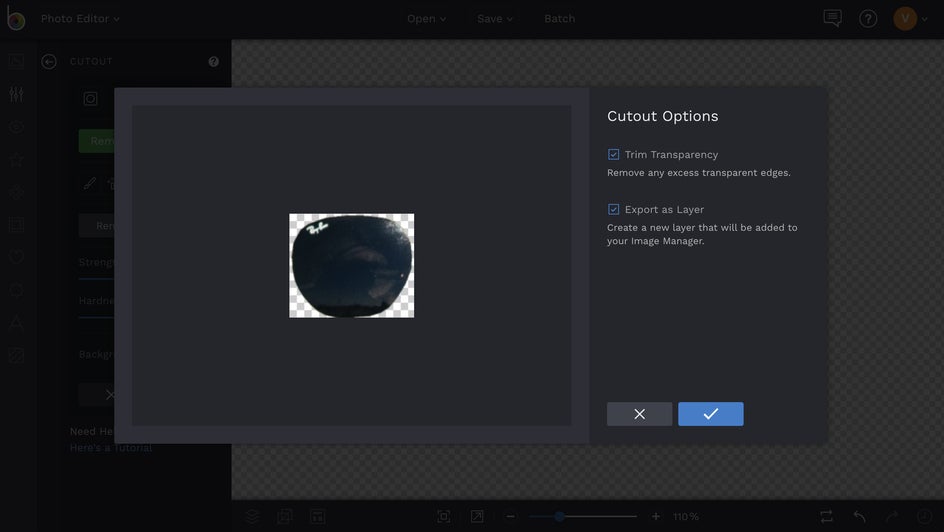
Task: Expand the Open menu
Action: (x=426, y=19)
